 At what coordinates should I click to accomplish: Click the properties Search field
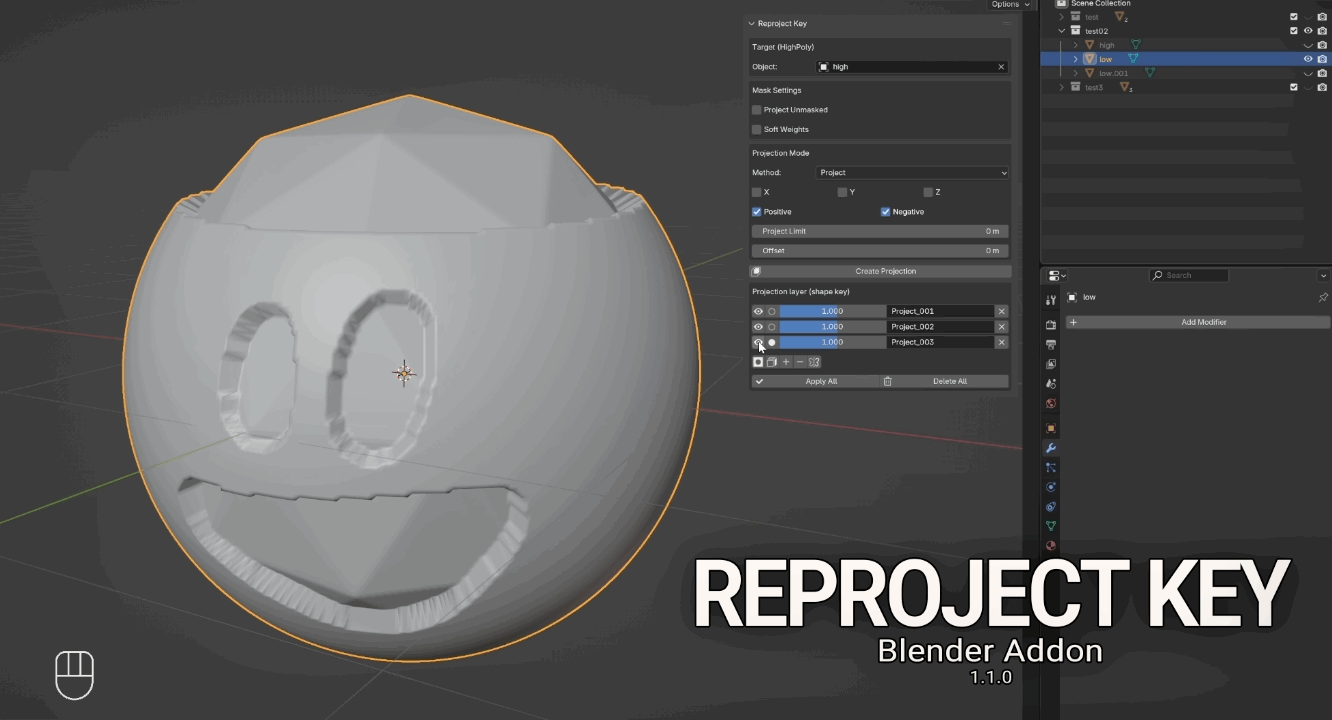coord(1189,275)
